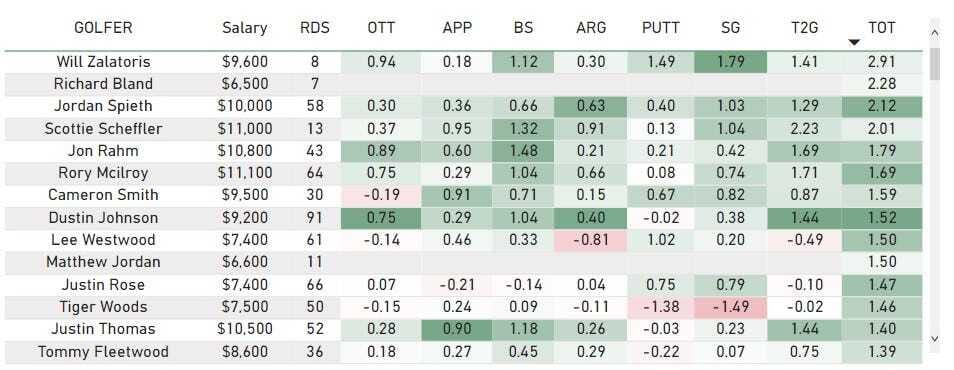Click Justin Thomas's 0.90 APP cell
Screen dimensions: 954x370
[457, 329]
